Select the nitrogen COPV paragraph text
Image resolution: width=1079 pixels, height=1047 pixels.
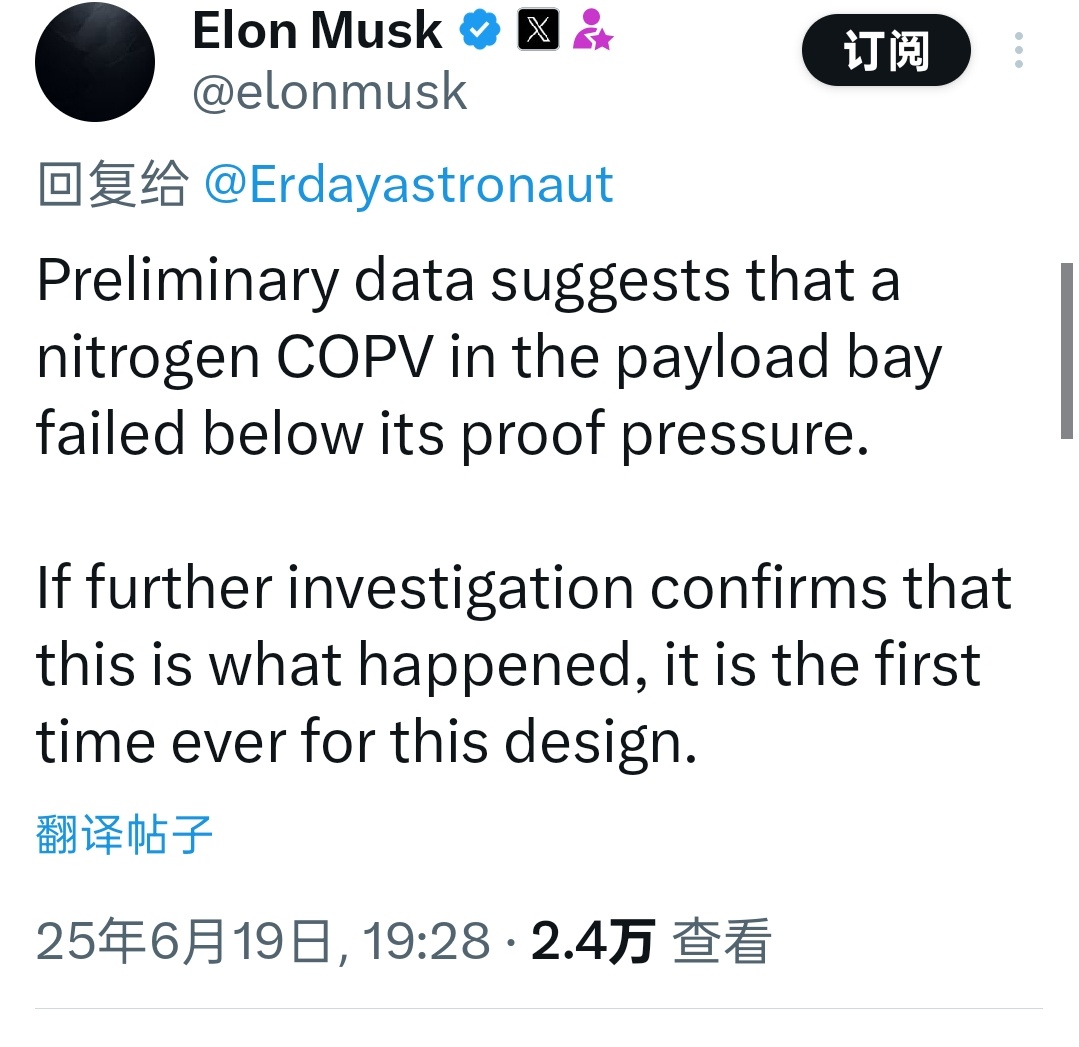point(489,357)
